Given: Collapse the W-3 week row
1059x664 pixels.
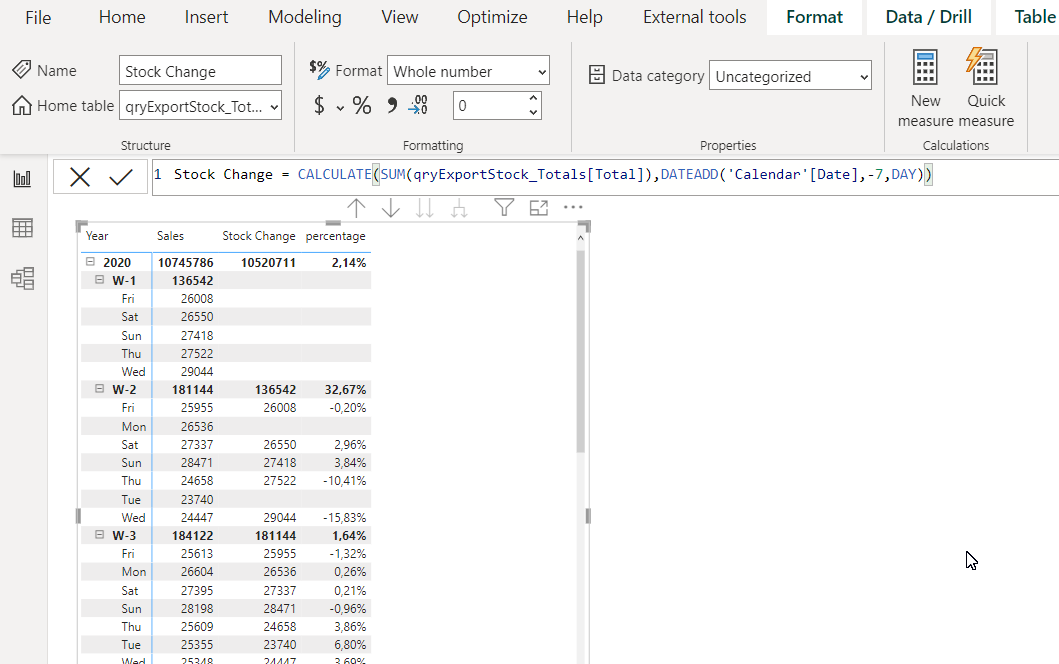Looking at the screenshot, I should pyautogui.click(x=99, y=534).
